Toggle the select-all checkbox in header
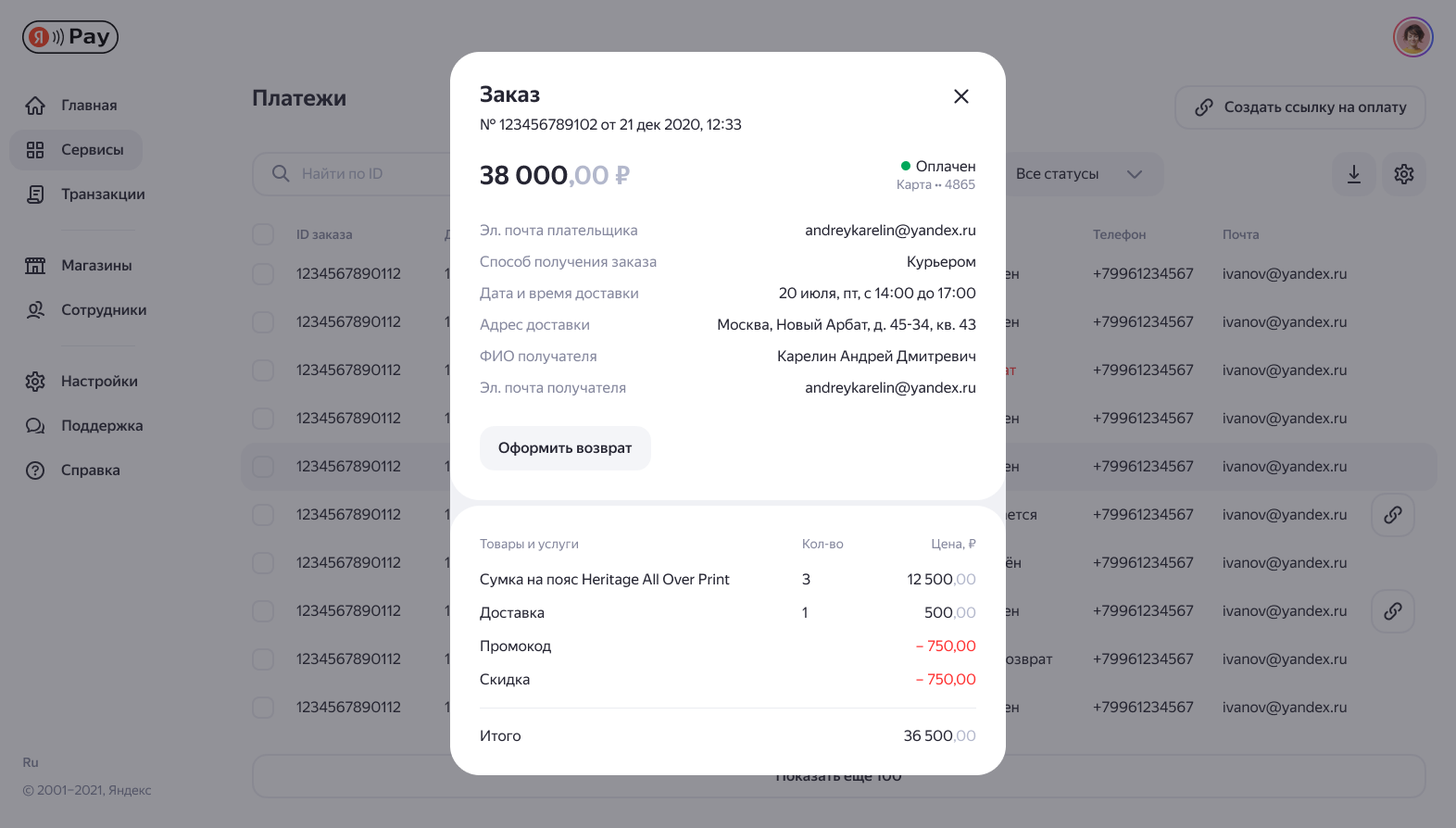Viewport: 1456px width, 828px height. point(263,234)
